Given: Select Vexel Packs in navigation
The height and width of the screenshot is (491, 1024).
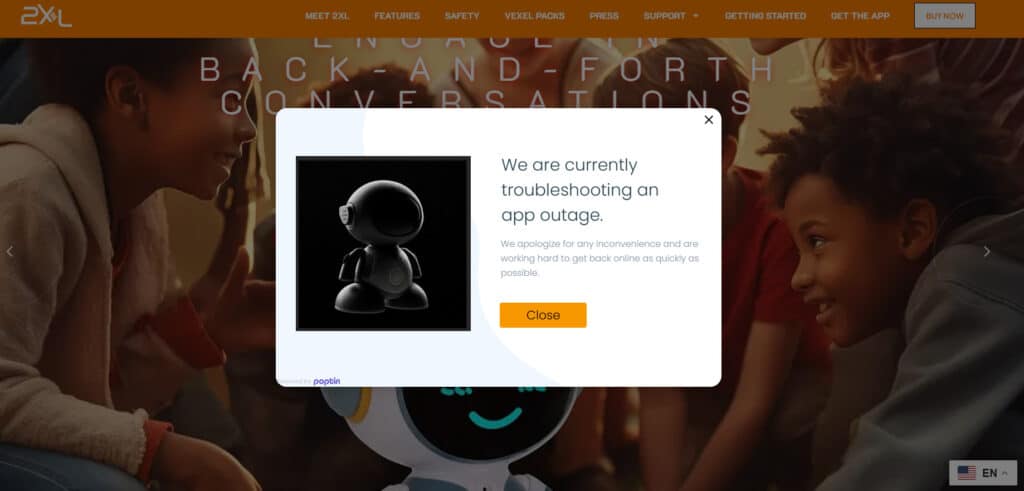Looking at the screenshot, I should click(x=534, y=16).
